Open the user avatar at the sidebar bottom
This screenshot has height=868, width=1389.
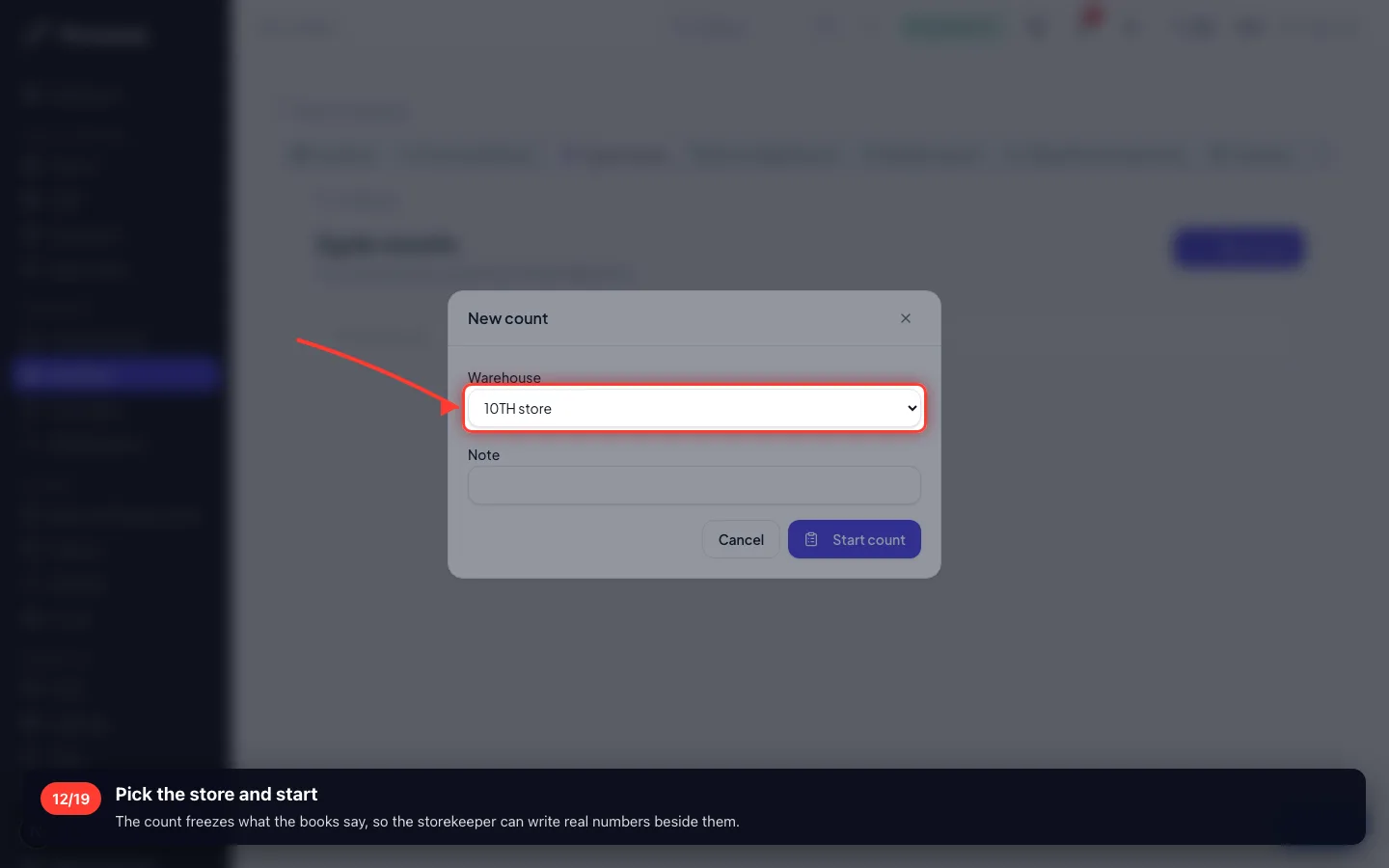click(35, 833)
